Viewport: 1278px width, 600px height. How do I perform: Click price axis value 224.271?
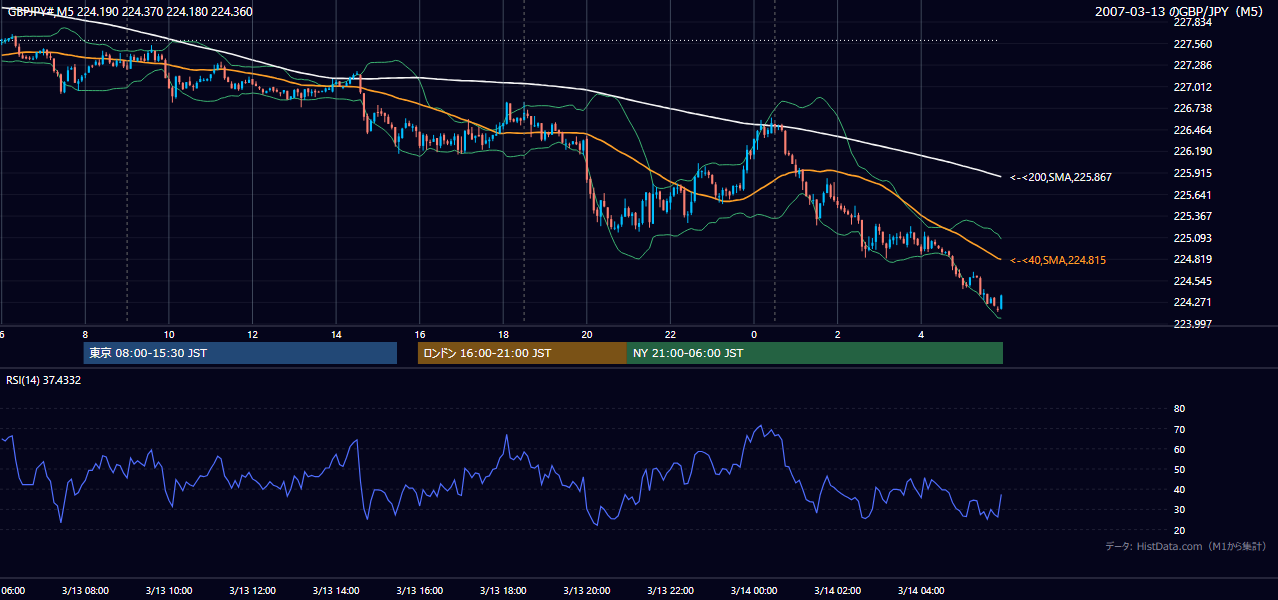(1192, 302)
